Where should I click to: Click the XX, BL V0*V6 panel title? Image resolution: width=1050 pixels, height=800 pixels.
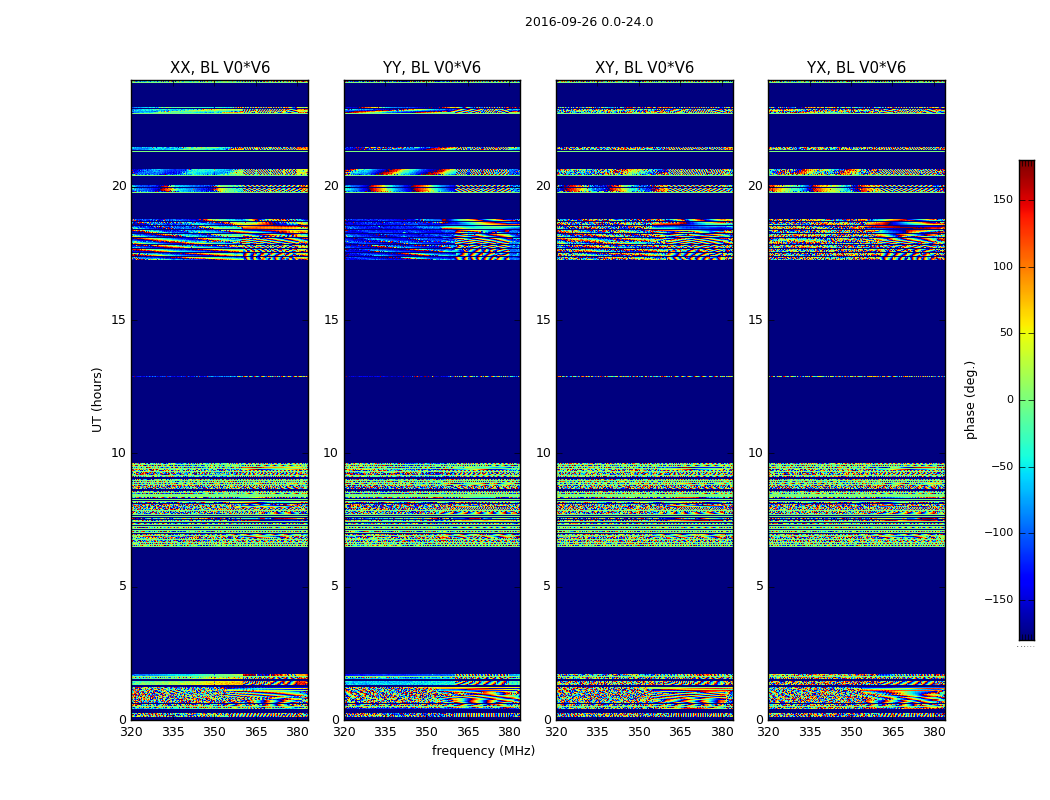(219, 68)
